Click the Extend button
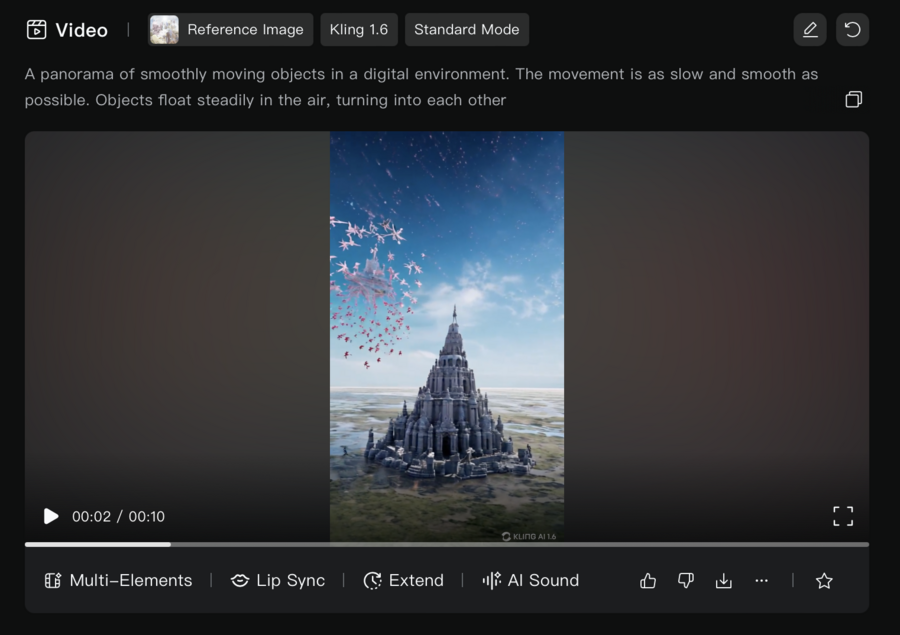The height and width of the screenshot is (635, 900). [404, 580]
